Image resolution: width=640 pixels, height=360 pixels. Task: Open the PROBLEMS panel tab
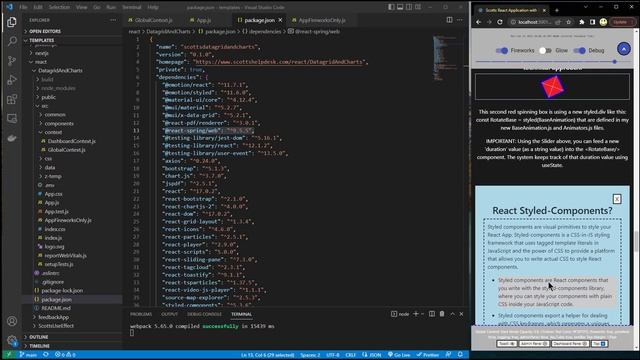[141, 314]
